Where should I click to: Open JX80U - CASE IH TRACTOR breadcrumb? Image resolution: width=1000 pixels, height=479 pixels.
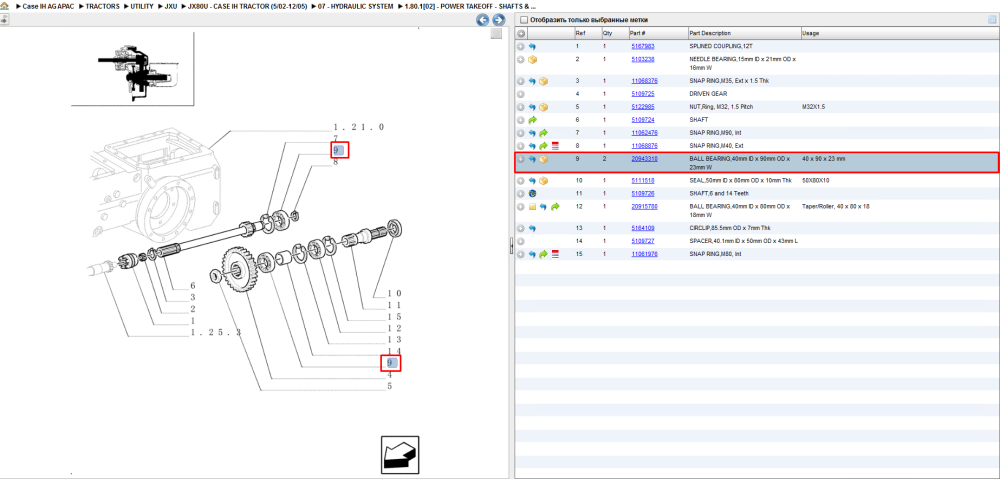[x=247, y=6]
